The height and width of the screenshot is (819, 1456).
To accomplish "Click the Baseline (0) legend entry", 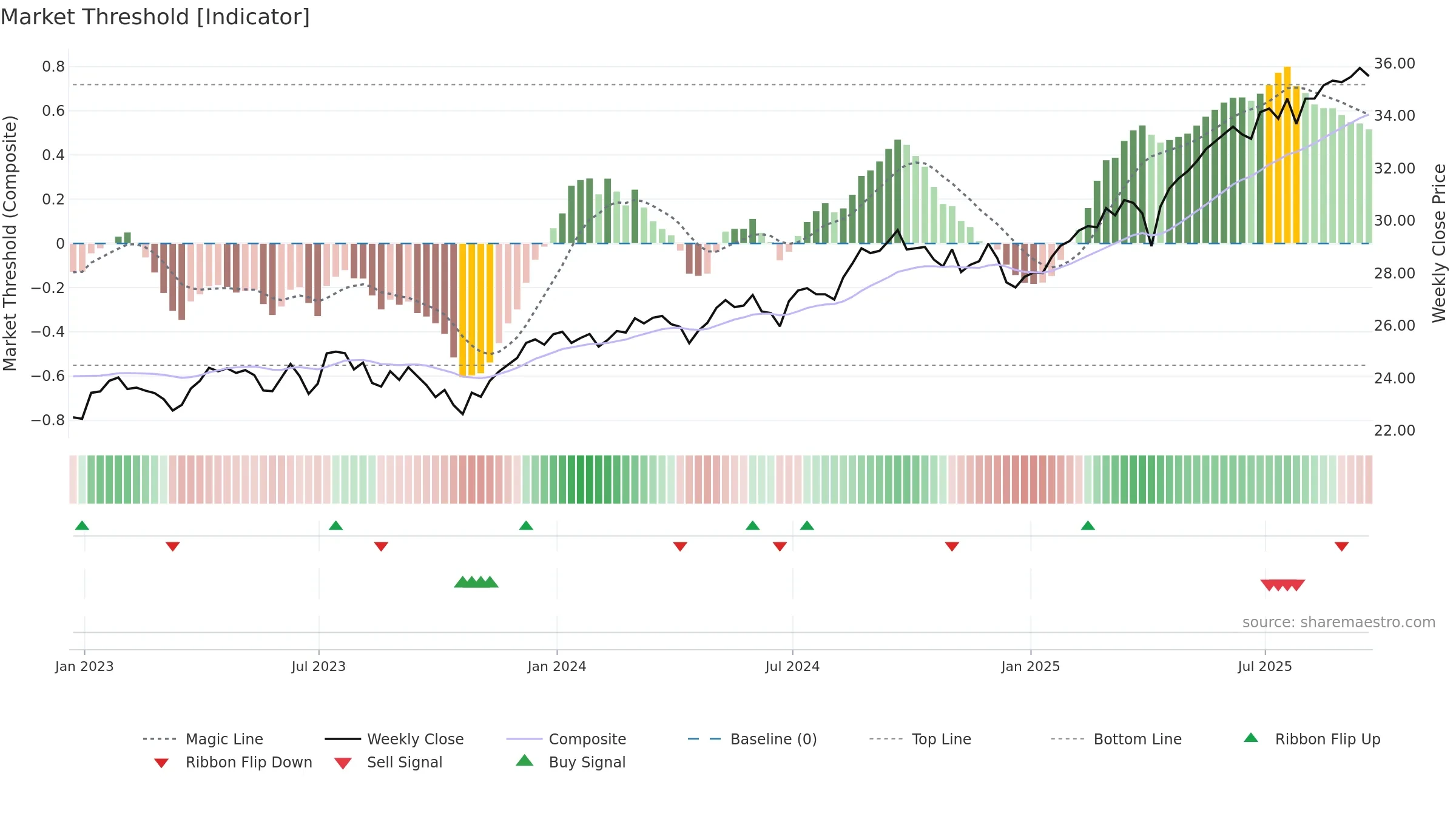I will pos(752,739).
